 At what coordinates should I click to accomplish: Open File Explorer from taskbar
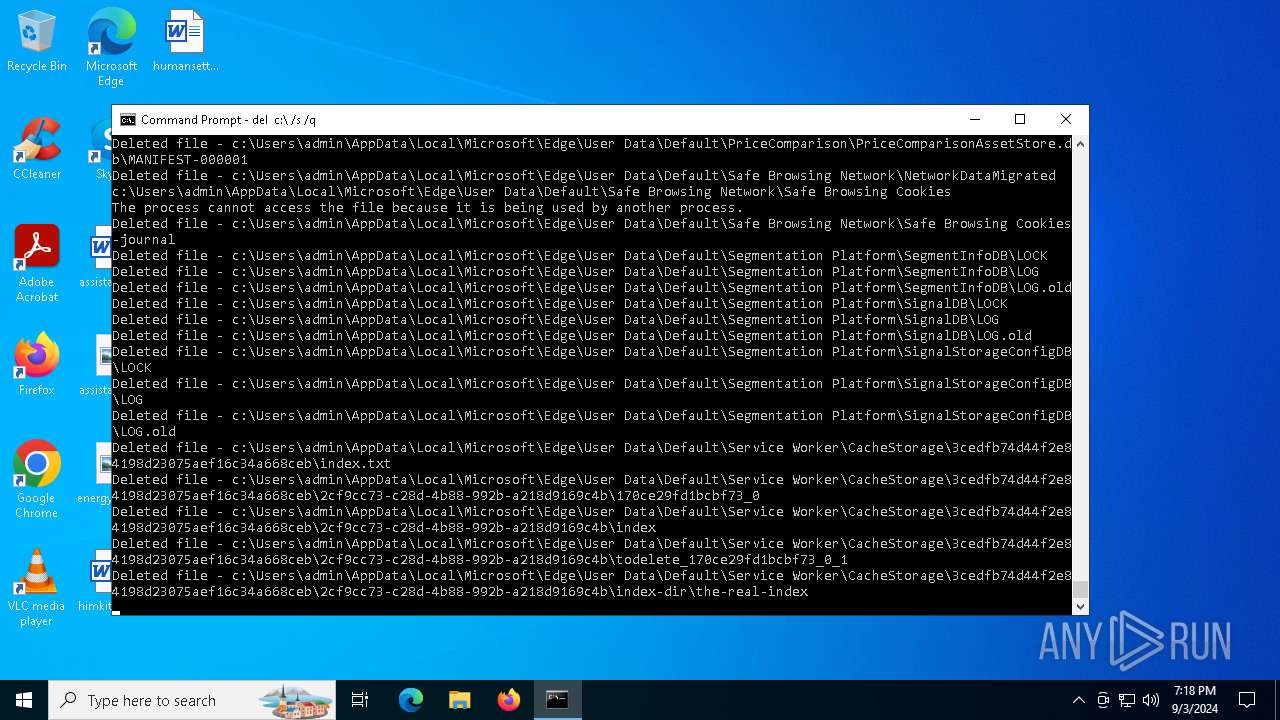tap(459, 700)
